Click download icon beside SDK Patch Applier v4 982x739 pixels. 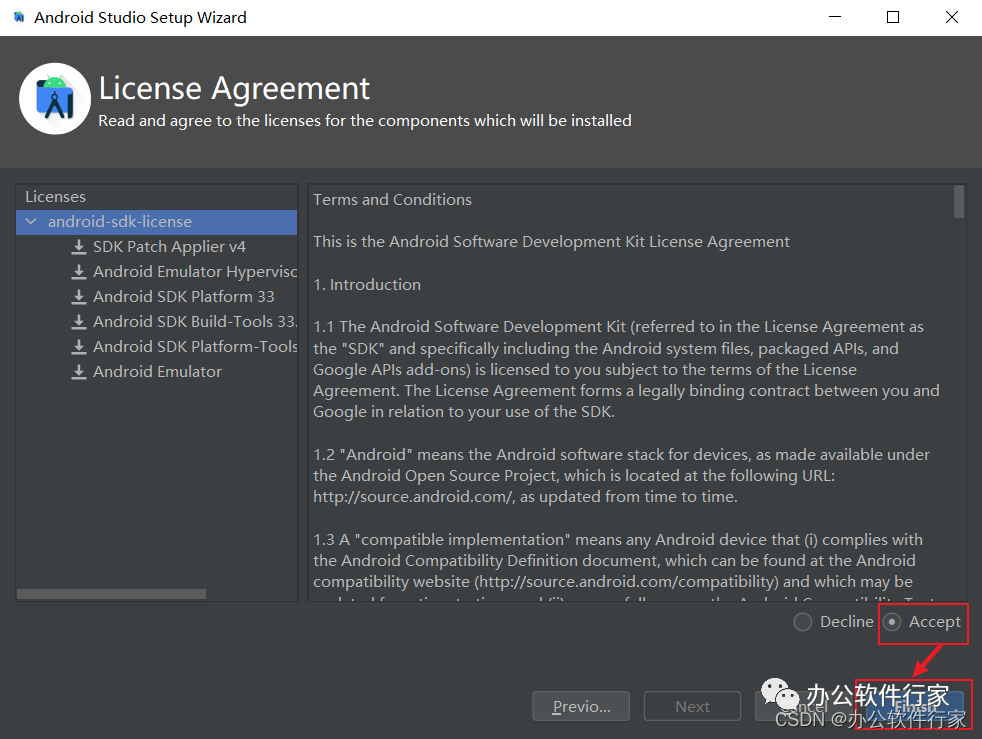[78, 247]
